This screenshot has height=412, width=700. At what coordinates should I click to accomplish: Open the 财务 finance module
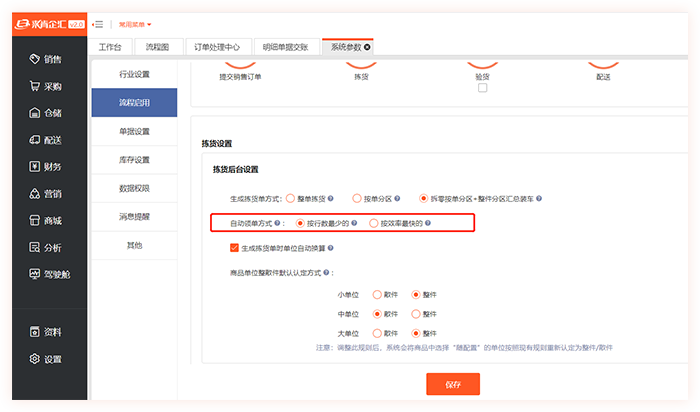pyautogui.click(x=46, y=166)
